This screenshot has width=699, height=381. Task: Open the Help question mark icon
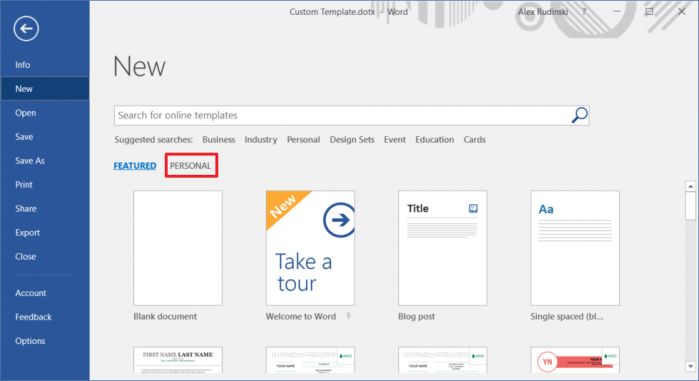tap(584, 12)
